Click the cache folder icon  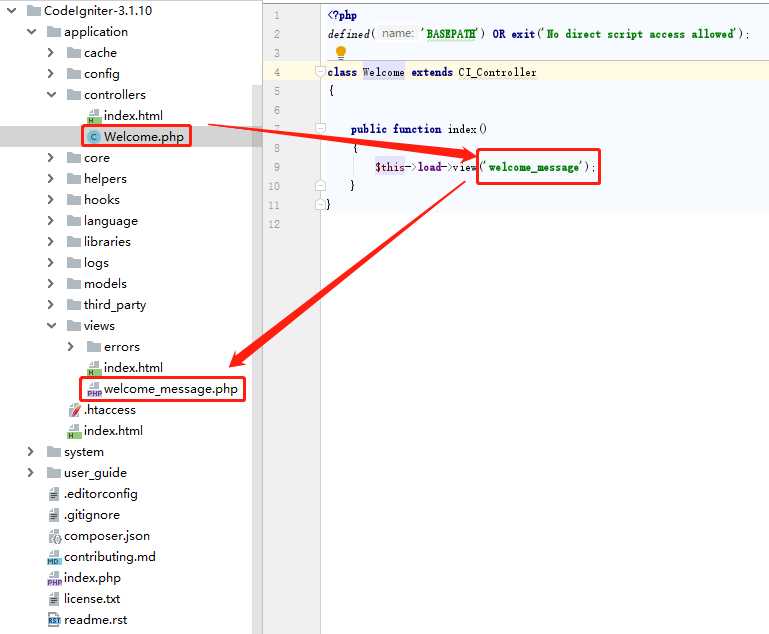click(74, 52)
